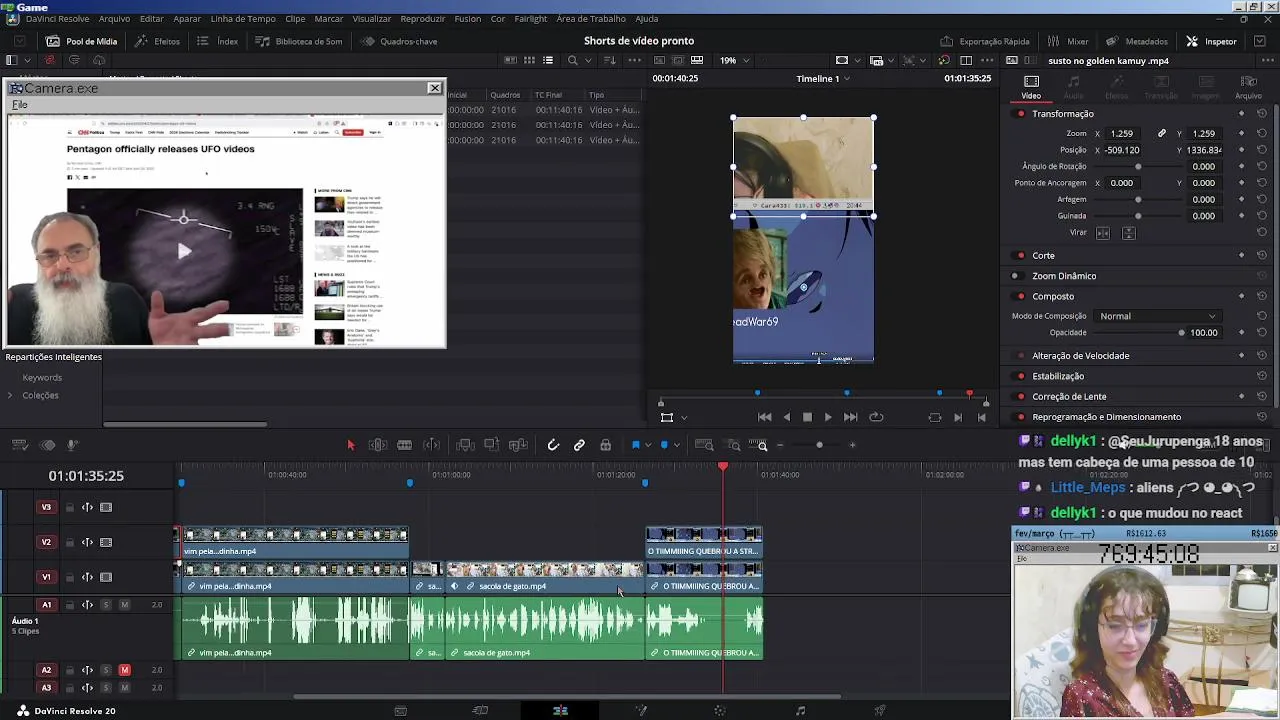Open the File menu in Camera.exe window
The image size is (1280, 720).
pos(19,105)
